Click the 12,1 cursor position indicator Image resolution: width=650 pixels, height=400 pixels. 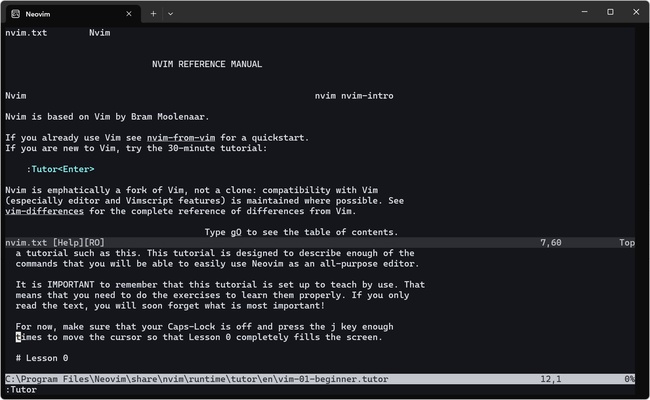[x=551, y=379]
